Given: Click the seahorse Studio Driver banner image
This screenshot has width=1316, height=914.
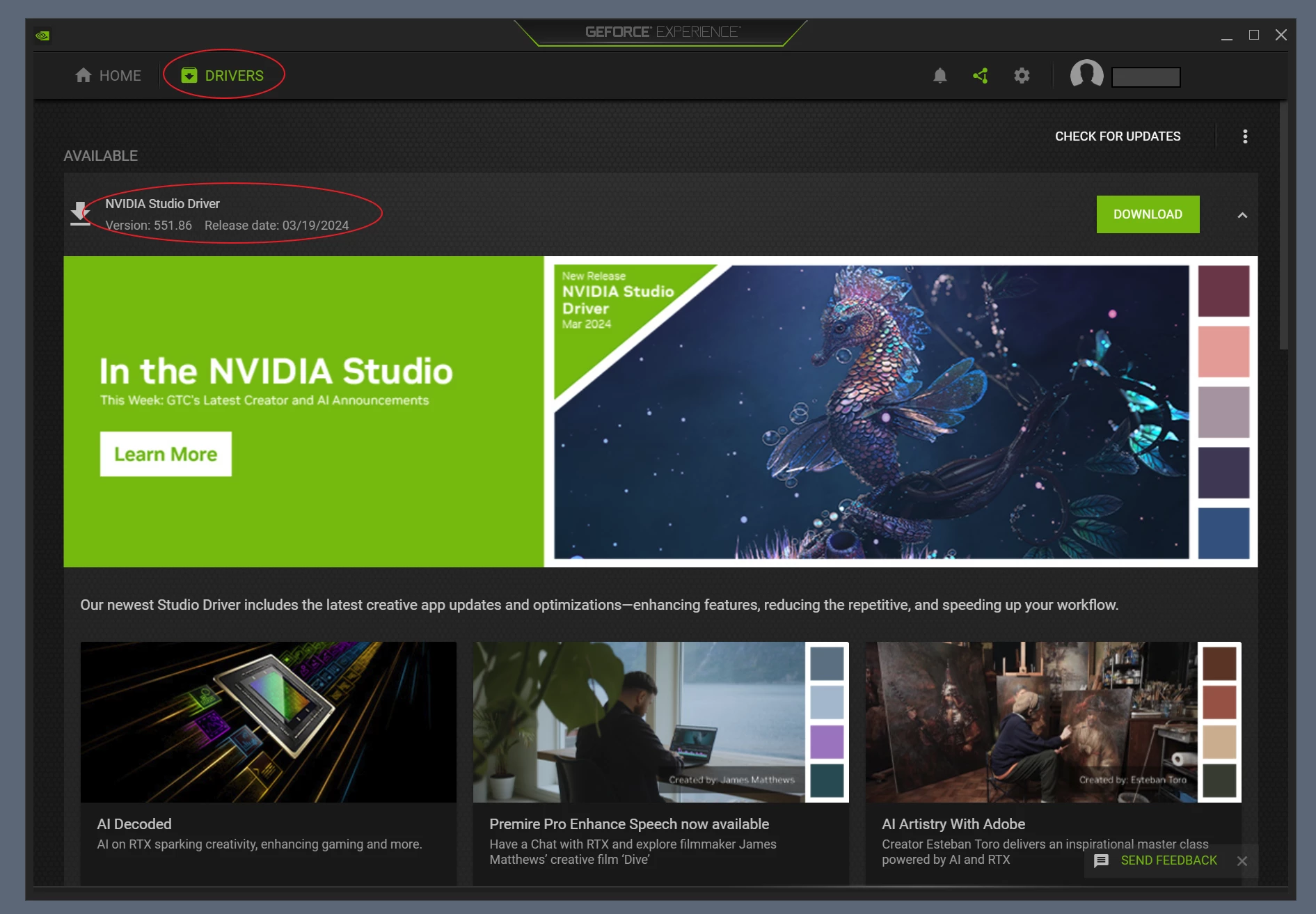Looking at the screenshot, I should pos(871,411).
